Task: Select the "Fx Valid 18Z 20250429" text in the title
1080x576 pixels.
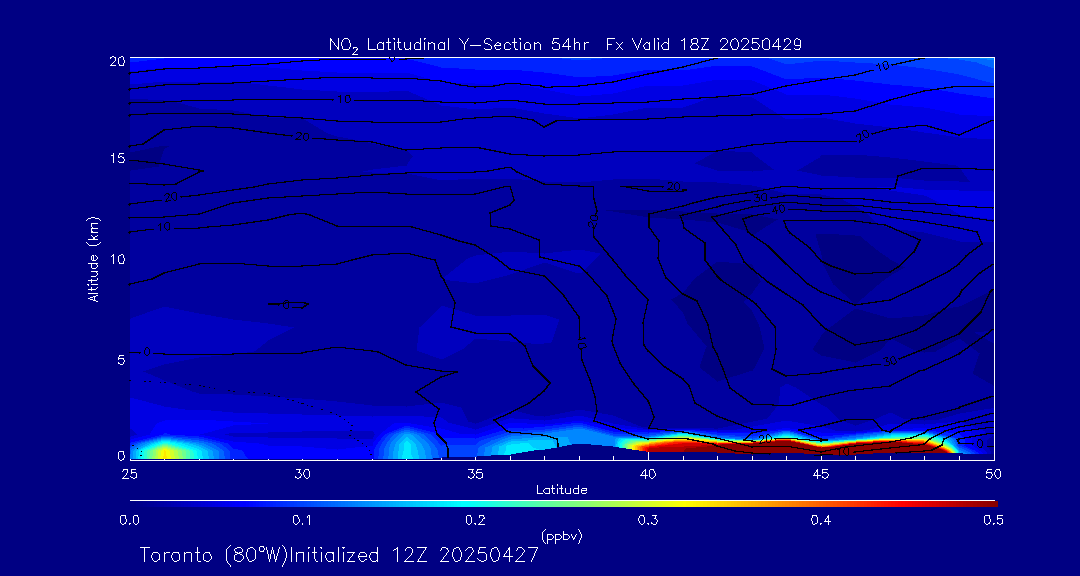Action: 704,45
